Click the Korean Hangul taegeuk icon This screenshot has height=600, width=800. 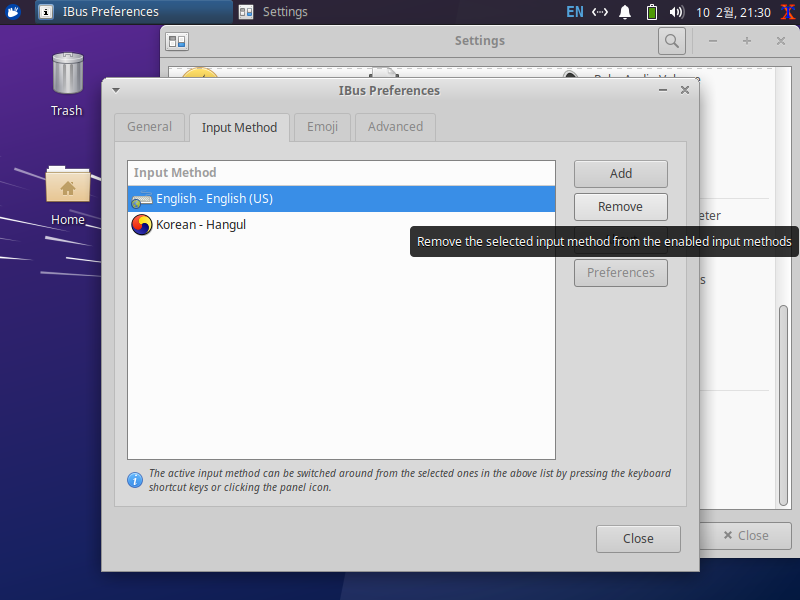[141, 224]
